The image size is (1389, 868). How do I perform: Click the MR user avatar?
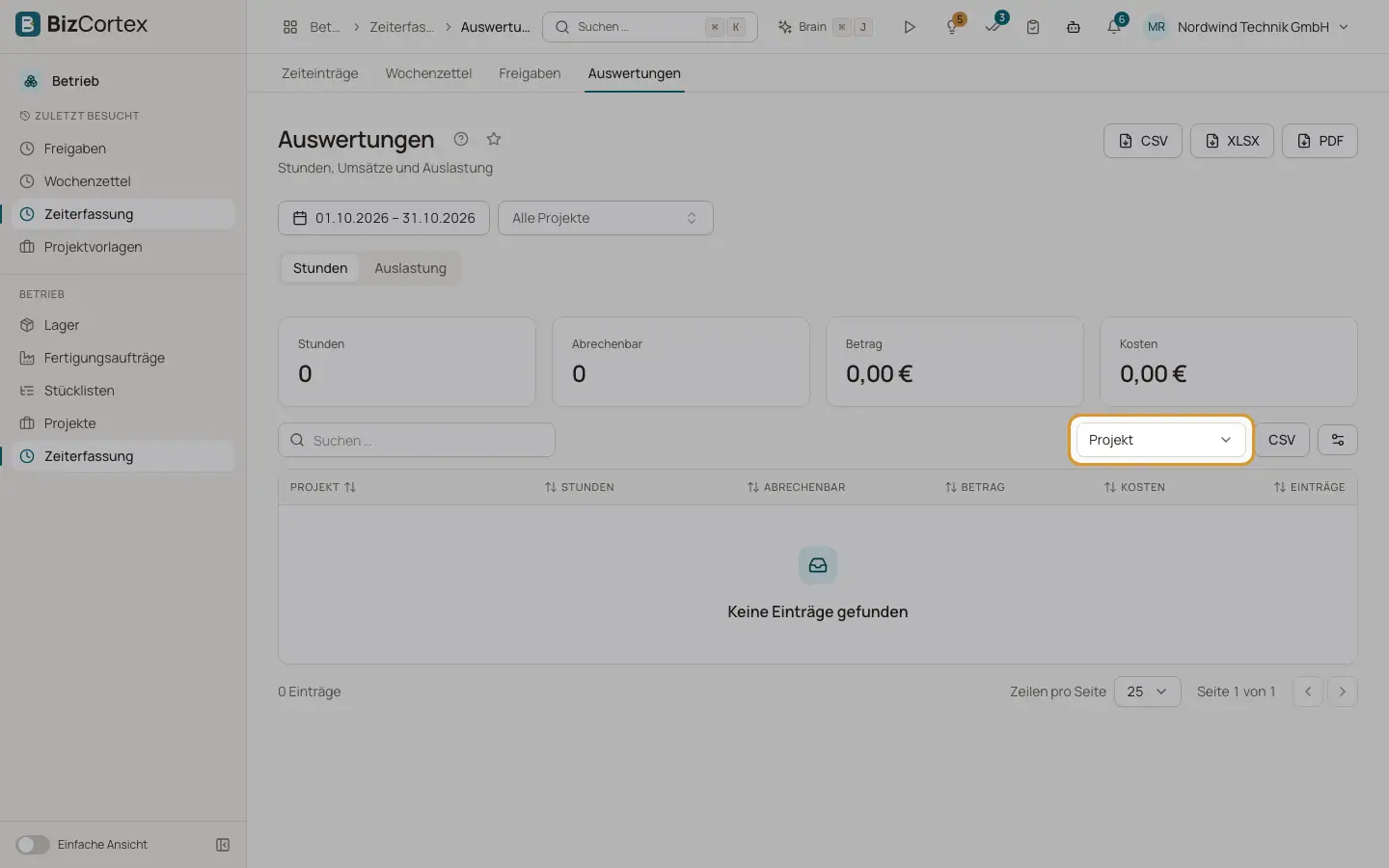click(1157, 27)
